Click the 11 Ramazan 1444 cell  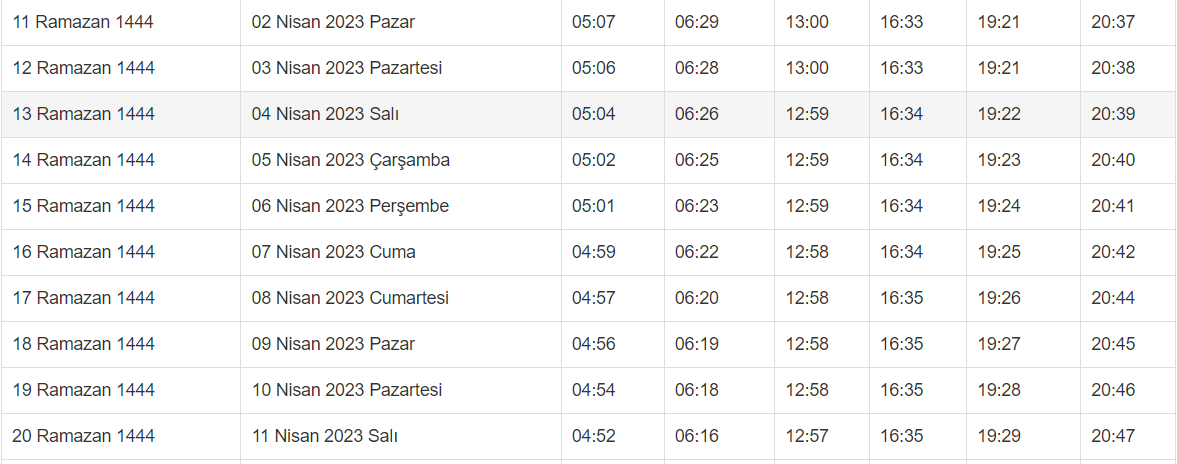(83, 22)
